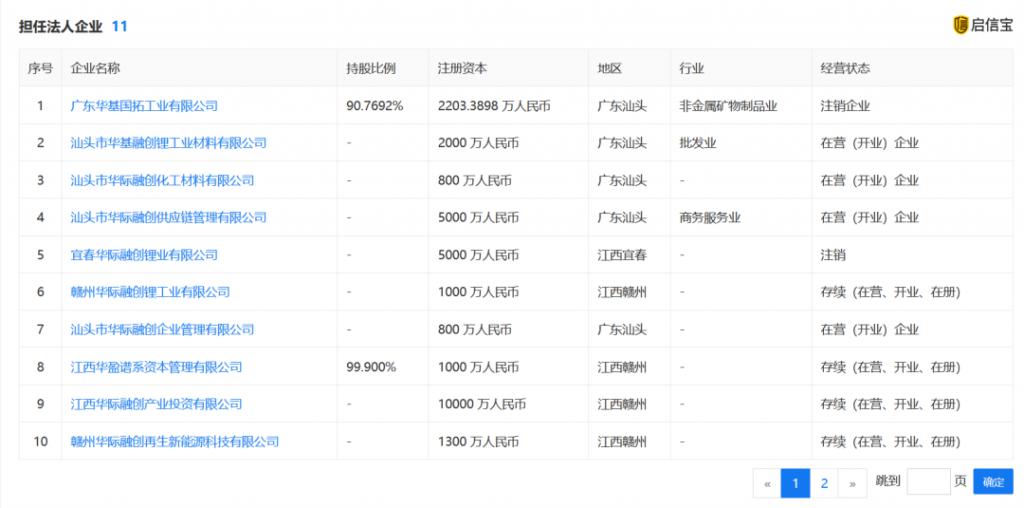Open 广东华基国拓工业有限公司 company link
The image size is (1024, 508).
[144, 105]
